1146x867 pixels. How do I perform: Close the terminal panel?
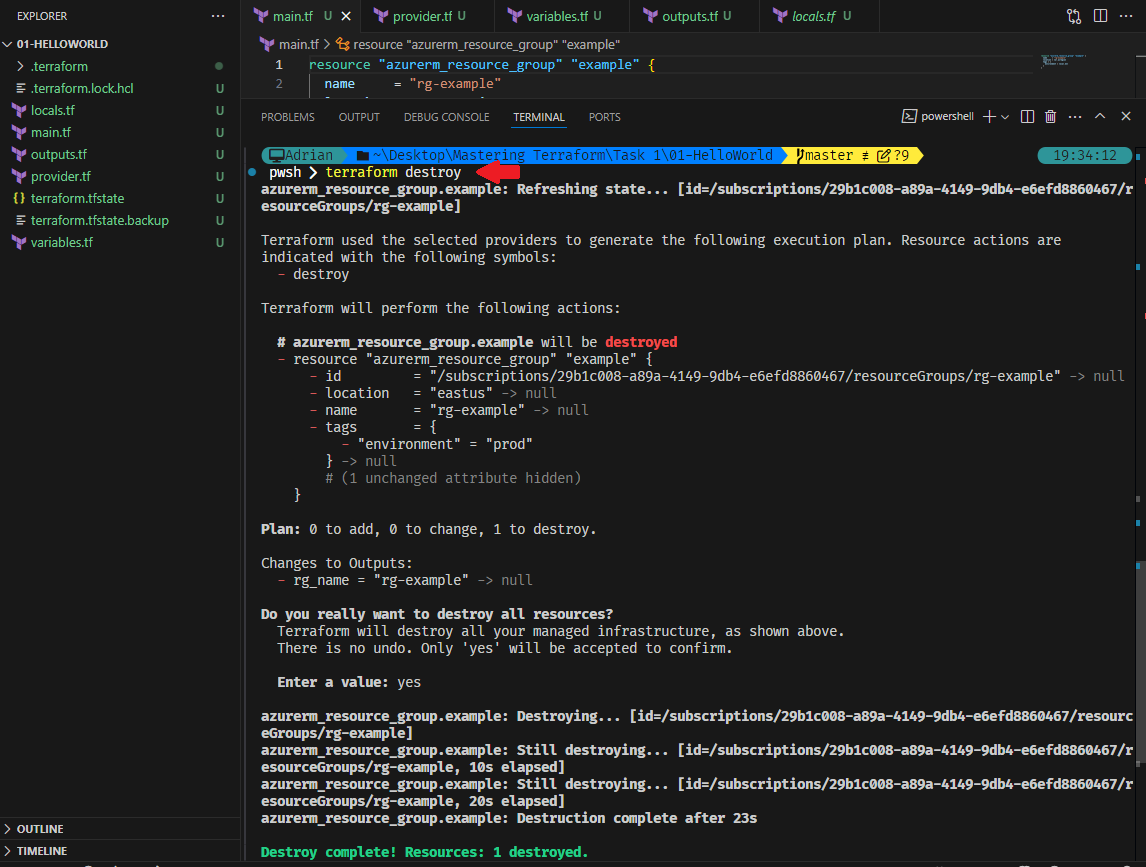[x=1126, y=116]
